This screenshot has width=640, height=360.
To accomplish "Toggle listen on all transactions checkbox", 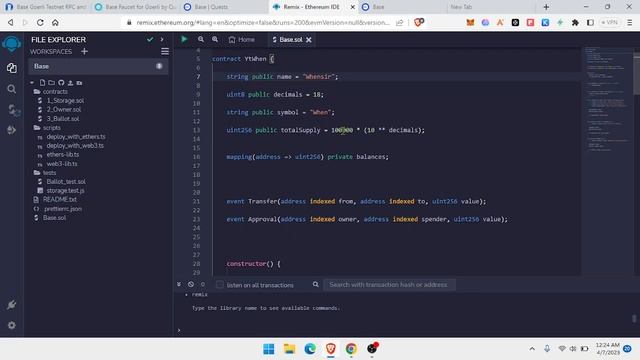I will point(220,284).
